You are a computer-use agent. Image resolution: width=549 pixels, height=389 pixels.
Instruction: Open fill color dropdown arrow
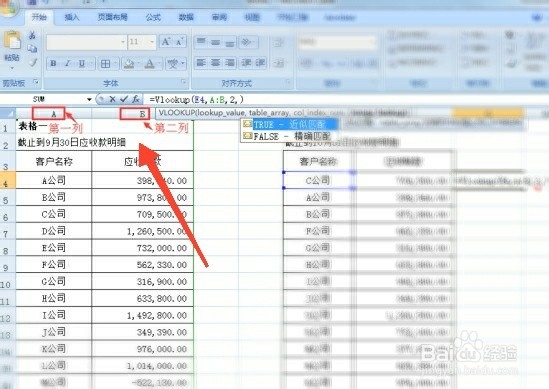pyautogui.click(x=139, y=64)
